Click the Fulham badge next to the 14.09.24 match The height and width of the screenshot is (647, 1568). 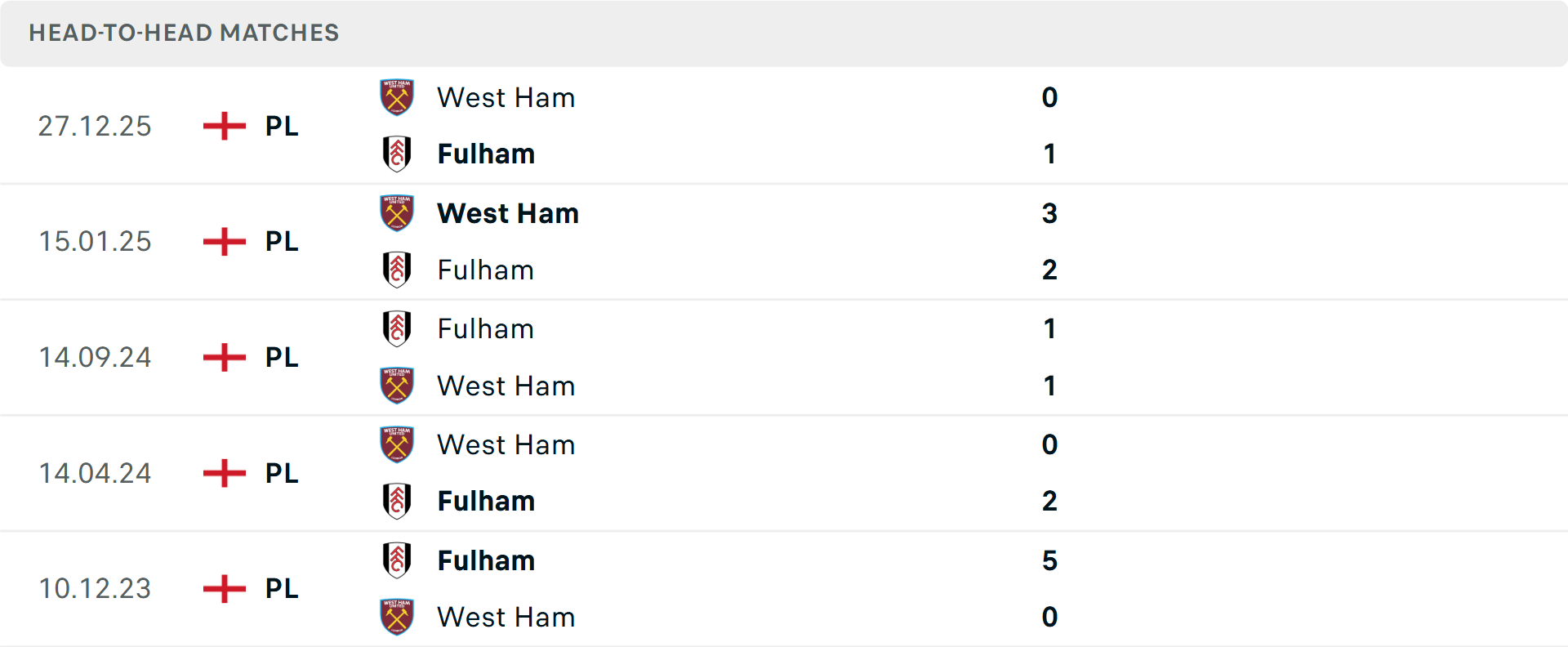tap(398, 328)
